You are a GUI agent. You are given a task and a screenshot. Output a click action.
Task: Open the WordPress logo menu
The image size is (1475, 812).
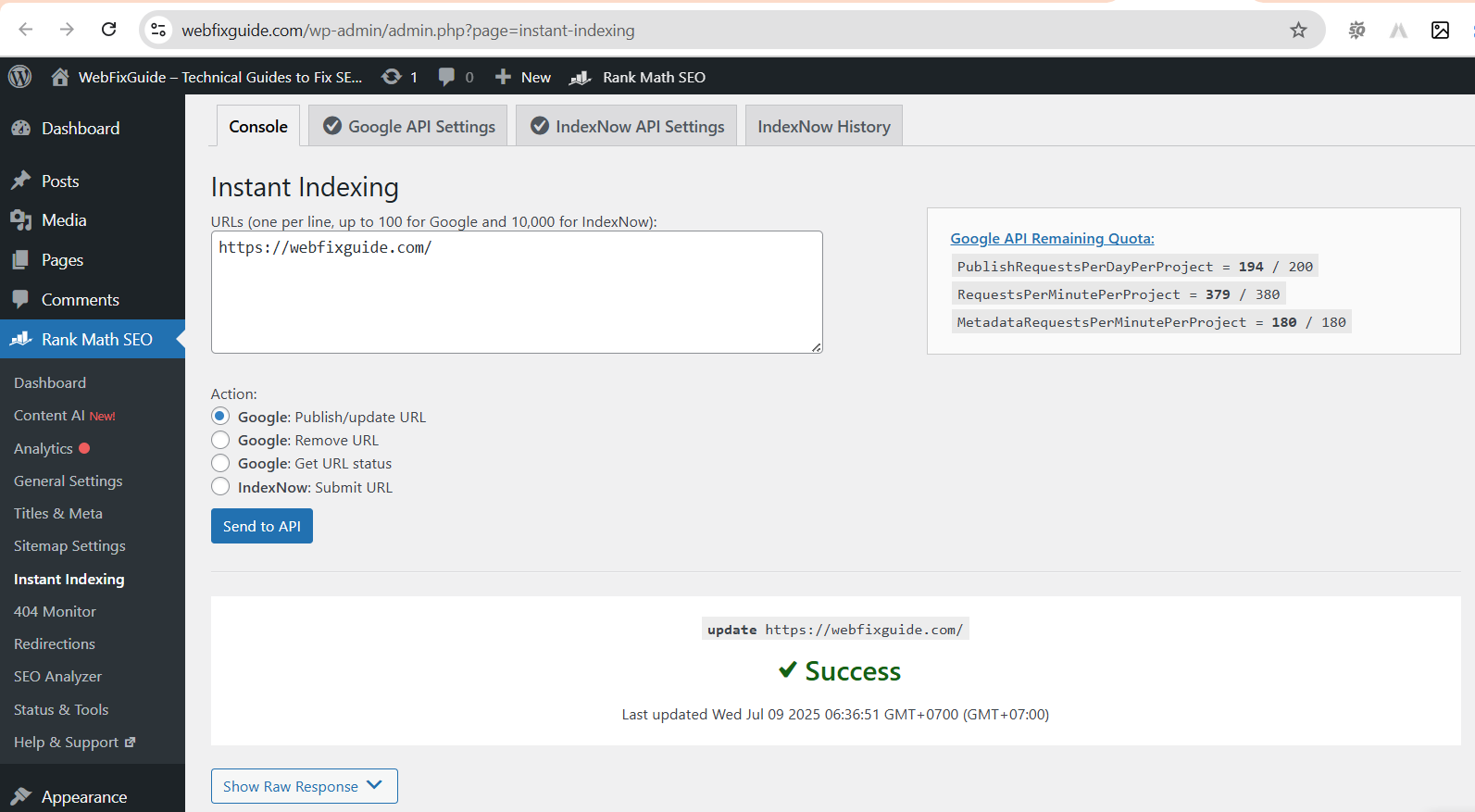pos(20,77)
